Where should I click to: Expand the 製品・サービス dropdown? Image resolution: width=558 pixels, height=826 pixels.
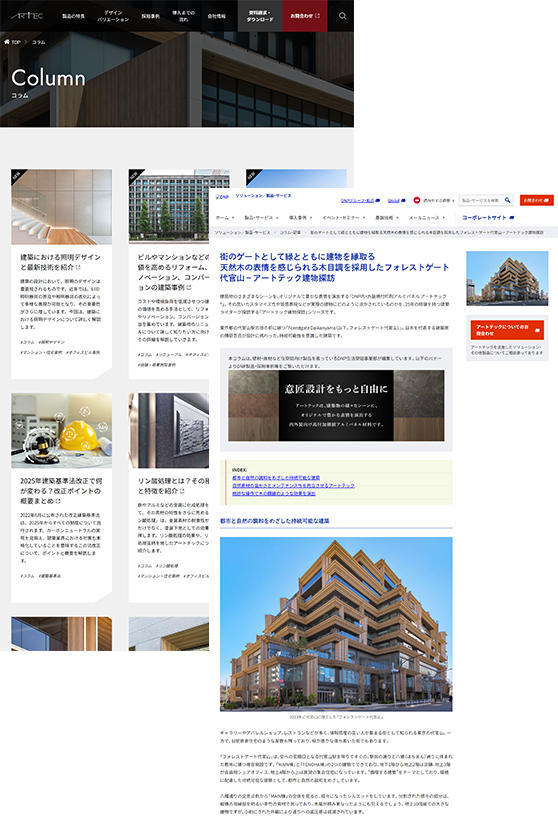[261, 218]
